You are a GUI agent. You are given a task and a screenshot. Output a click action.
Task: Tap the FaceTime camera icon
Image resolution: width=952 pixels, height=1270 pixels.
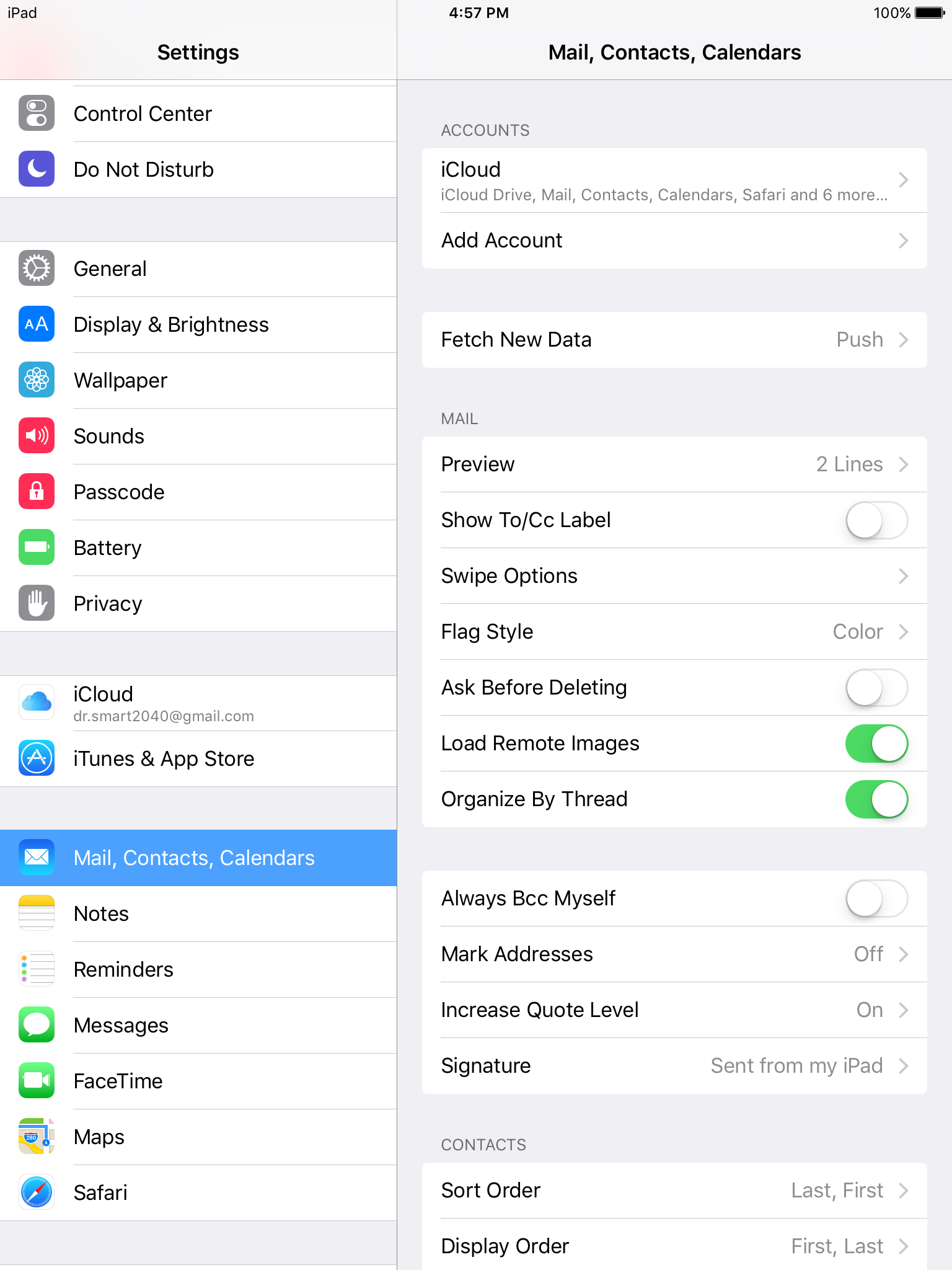[37, 1081]
